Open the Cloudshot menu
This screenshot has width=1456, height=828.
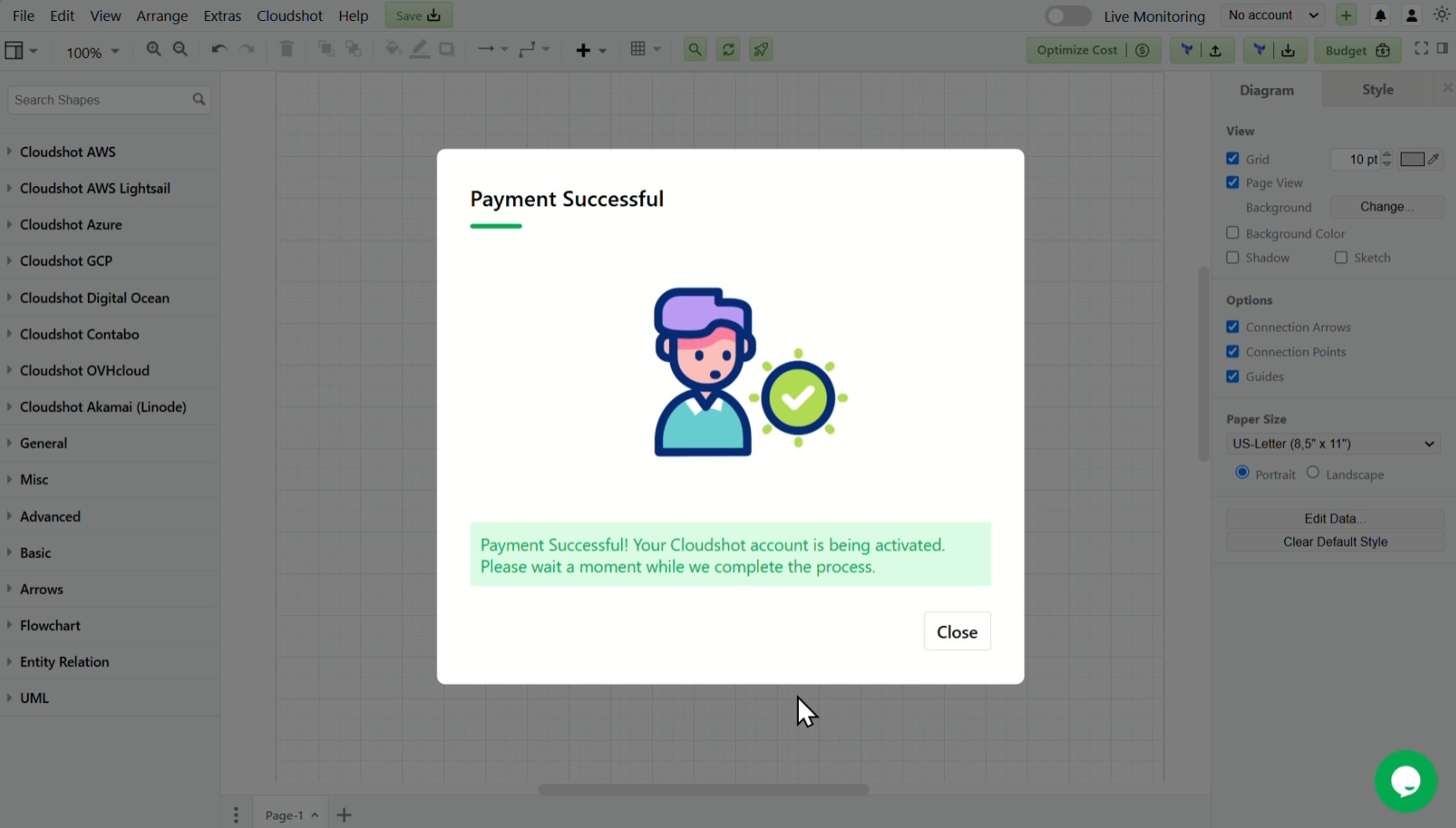(289, 16)
